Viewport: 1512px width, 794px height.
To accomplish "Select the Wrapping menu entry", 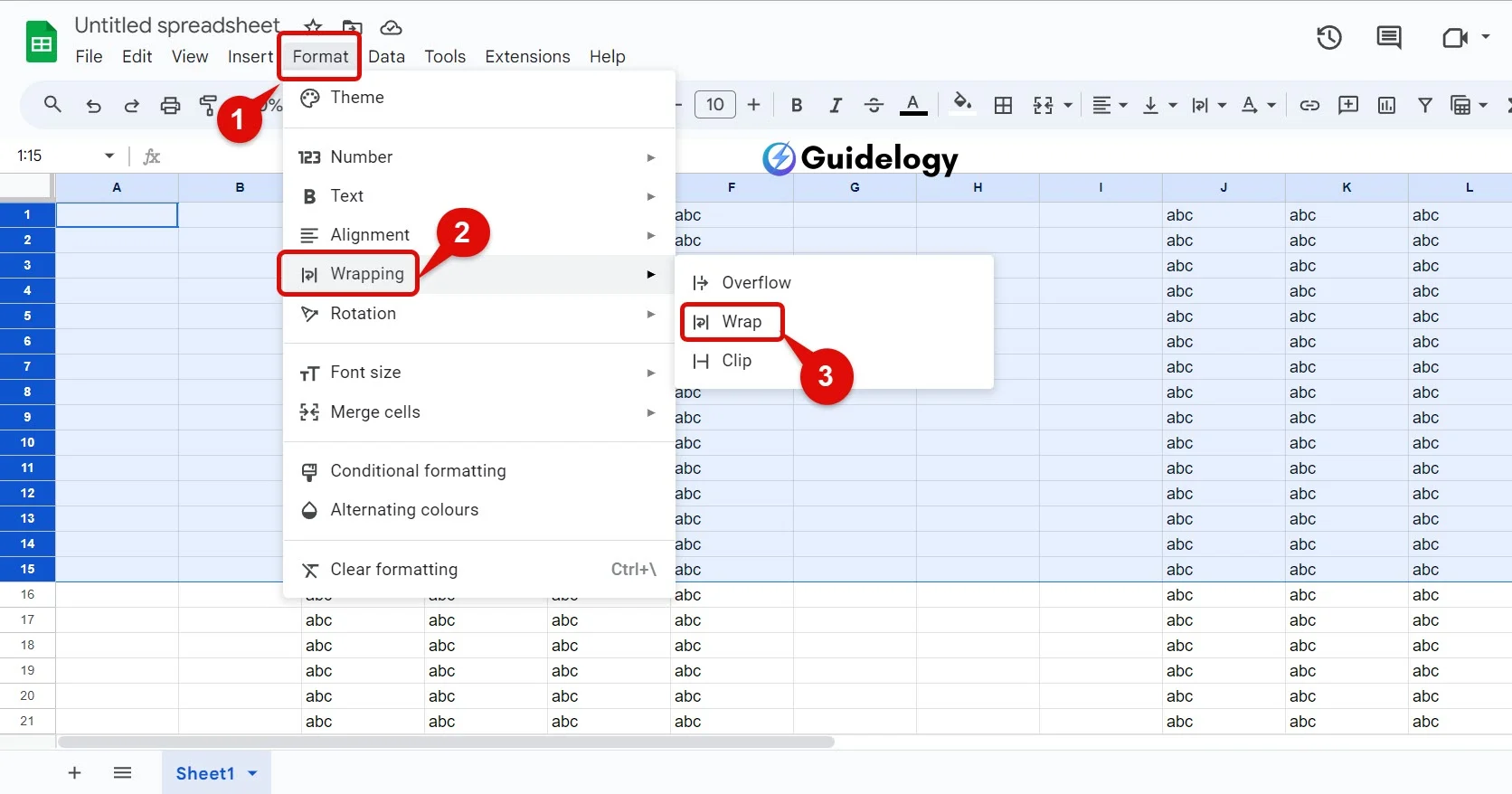I will 479,274.
